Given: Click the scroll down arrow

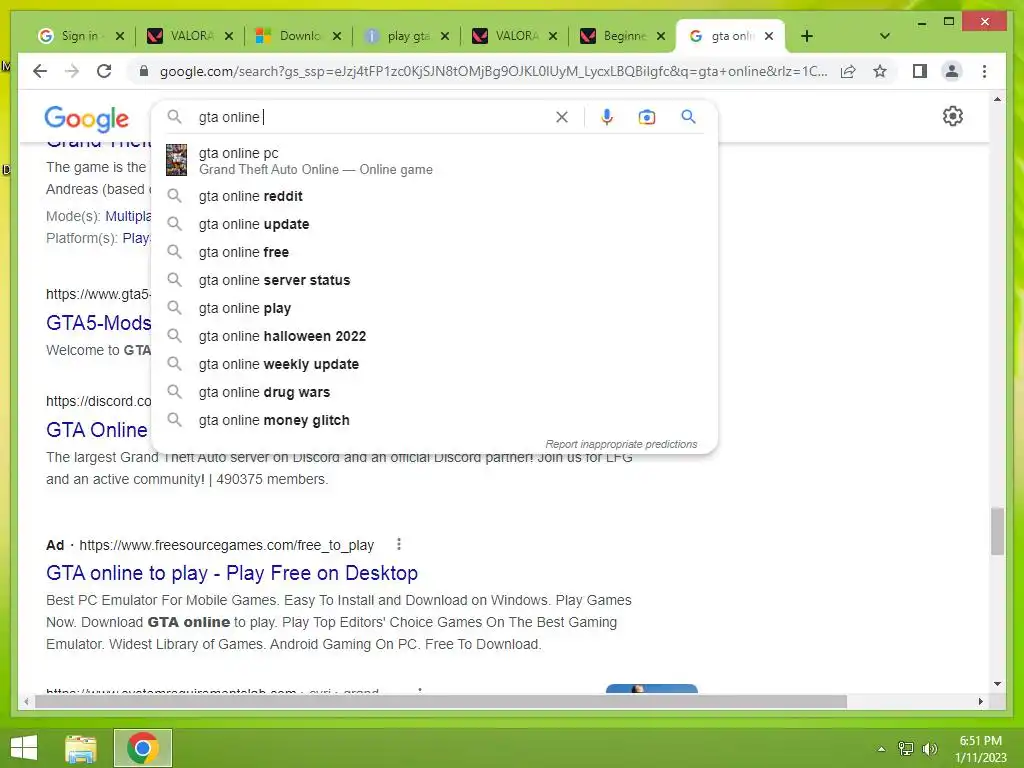Looking at the screenshot, I should pyautogui.click(x=997, y=684).
